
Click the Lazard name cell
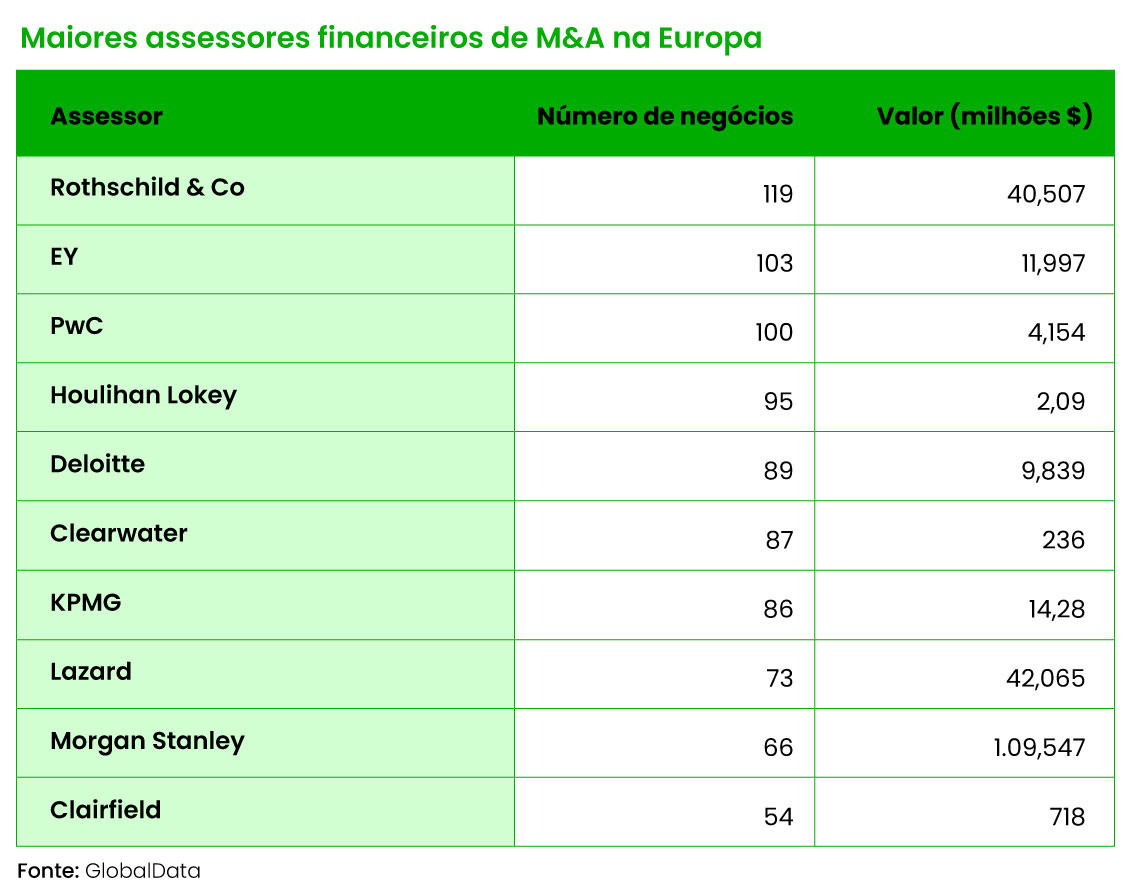pyautogui.click(x=90, y=671)
